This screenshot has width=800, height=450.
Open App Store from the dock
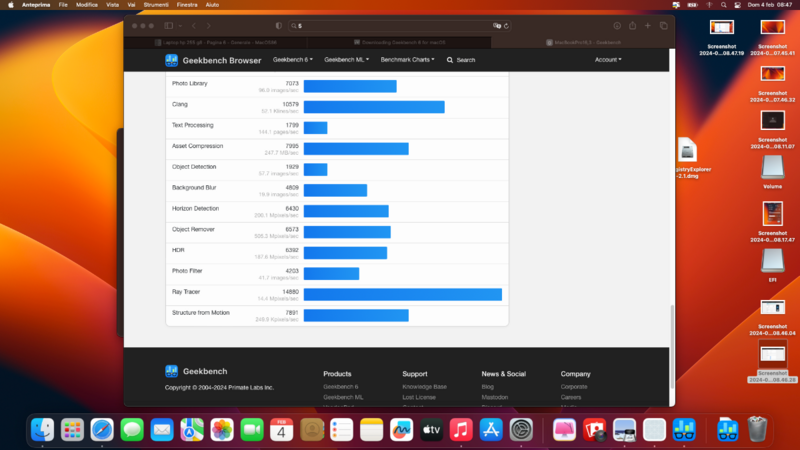point(491,430)
